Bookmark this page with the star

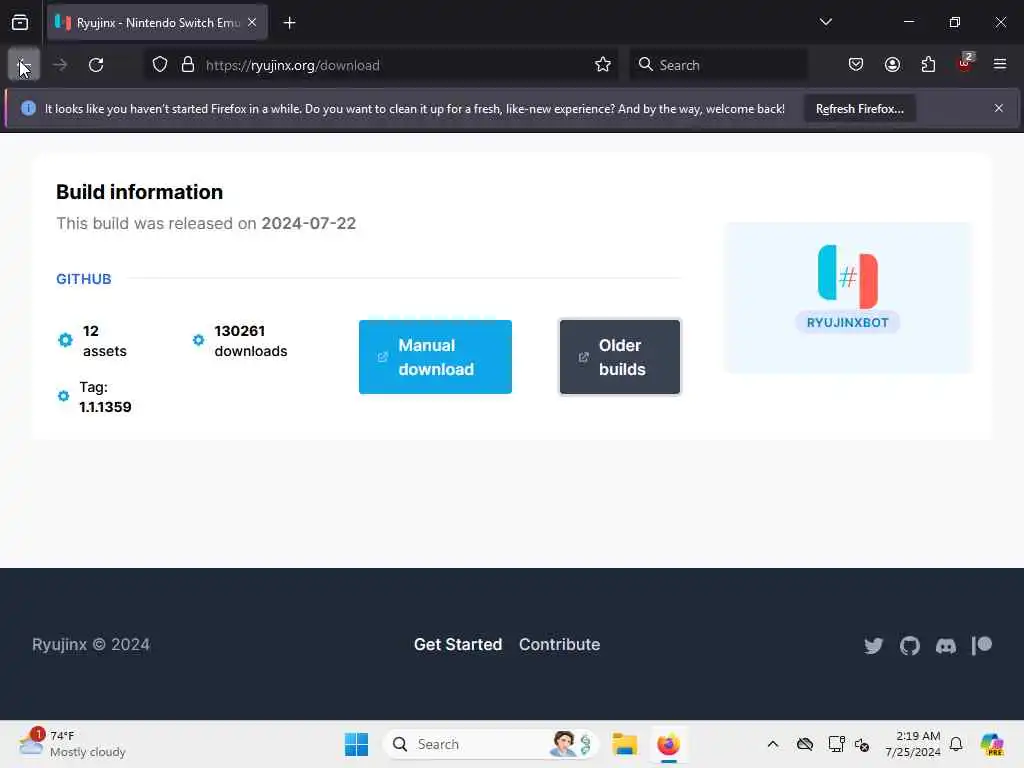(x=603, y=65)
